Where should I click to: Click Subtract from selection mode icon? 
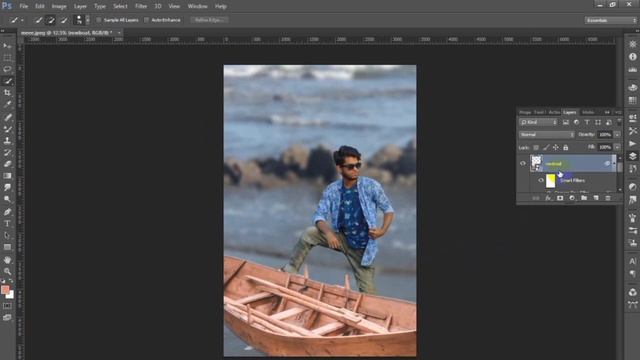(x=64, y=20)
